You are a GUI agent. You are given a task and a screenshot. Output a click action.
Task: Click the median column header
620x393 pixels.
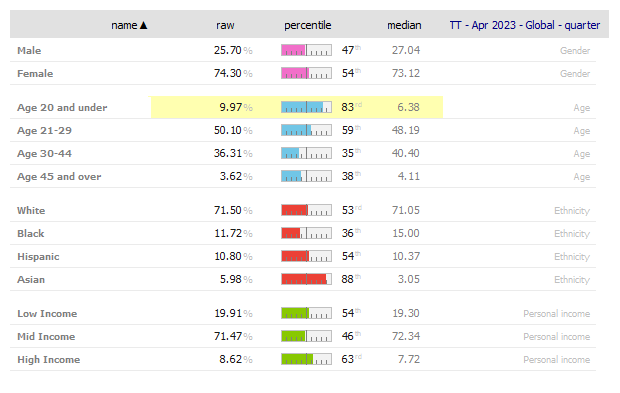click(x=404, y=25)
